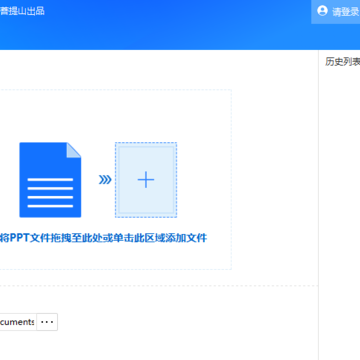Click the triple-arrow icon between document and box
Viewport: 360px width, 360px height.
point(105,180)
